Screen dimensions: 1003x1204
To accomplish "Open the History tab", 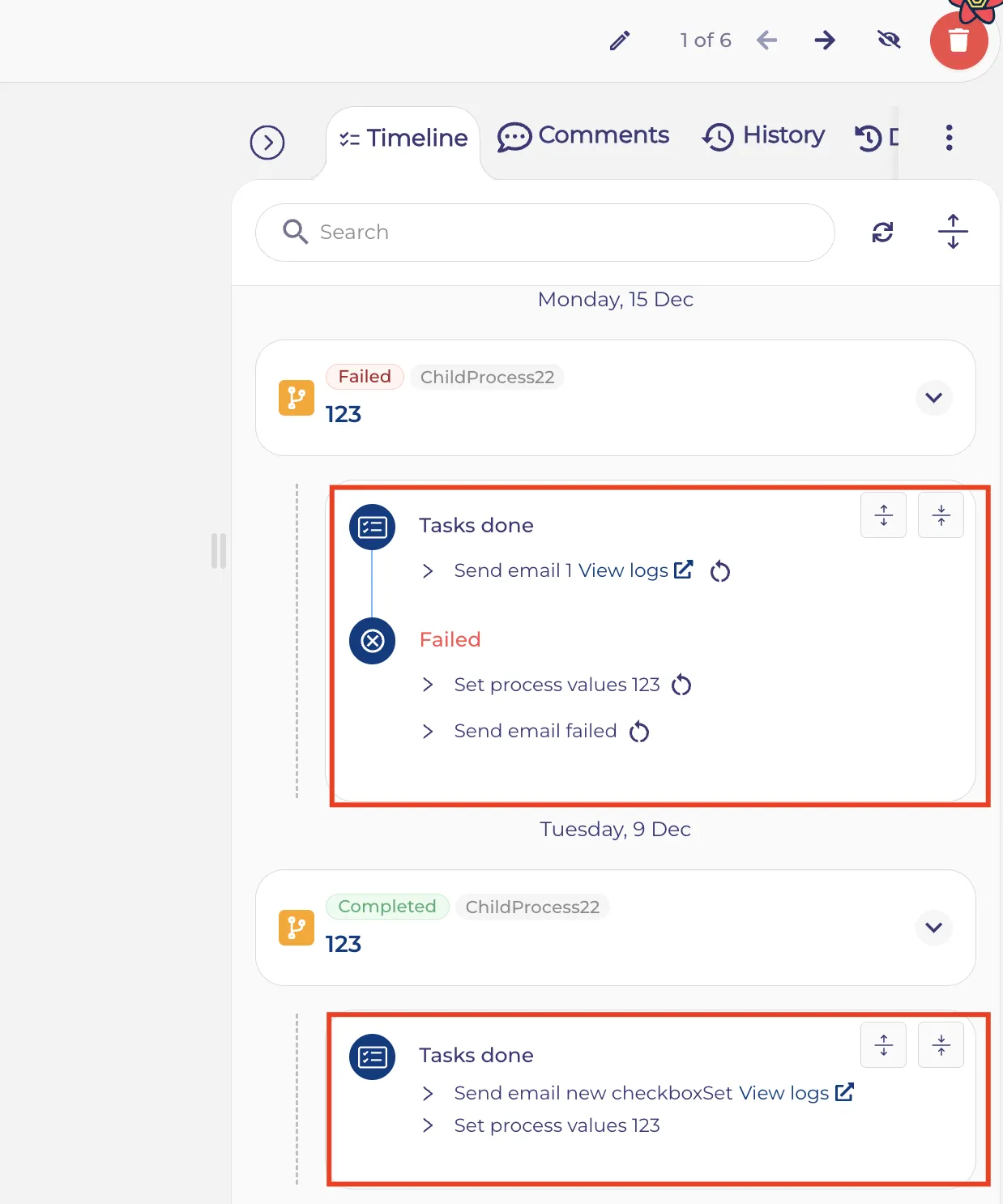I will (764, 136).
